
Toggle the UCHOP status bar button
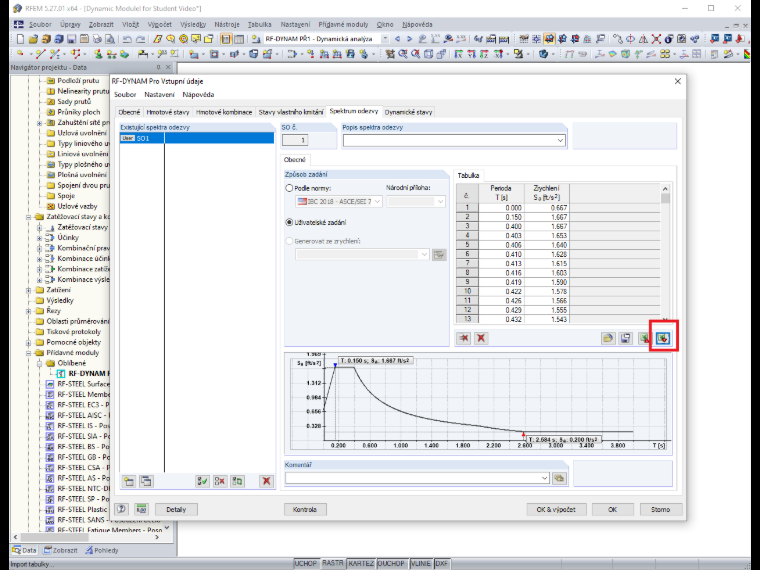[x=306, y=563]
